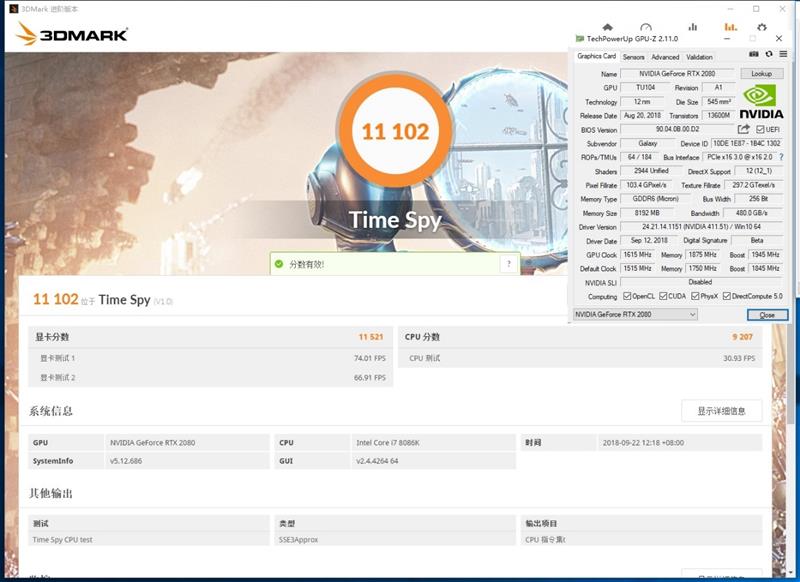800x582 pixels.
Task: Toggle the UEFI checkbox
Action: pos(760,130)
